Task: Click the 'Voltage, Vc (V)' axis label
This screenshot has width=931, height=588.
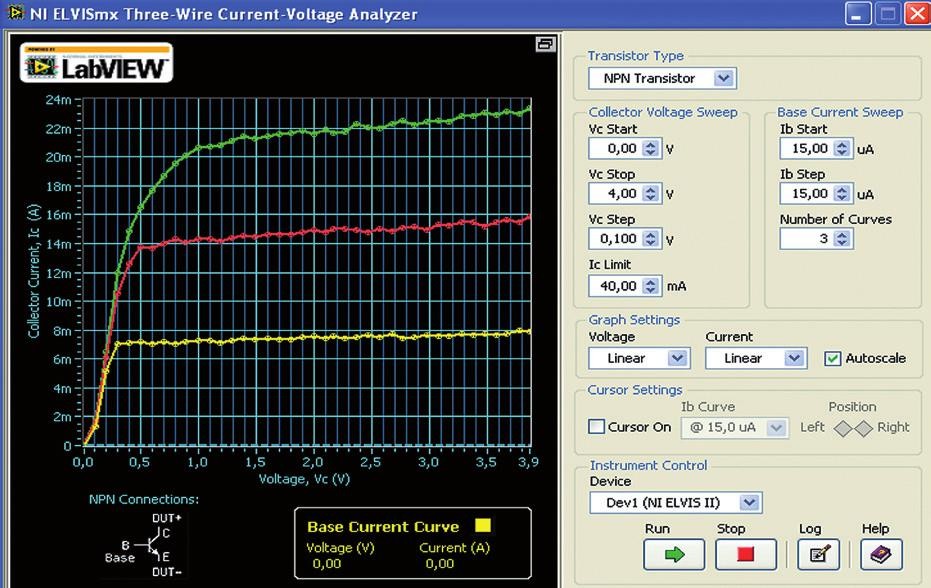Action: coord(304,479)
